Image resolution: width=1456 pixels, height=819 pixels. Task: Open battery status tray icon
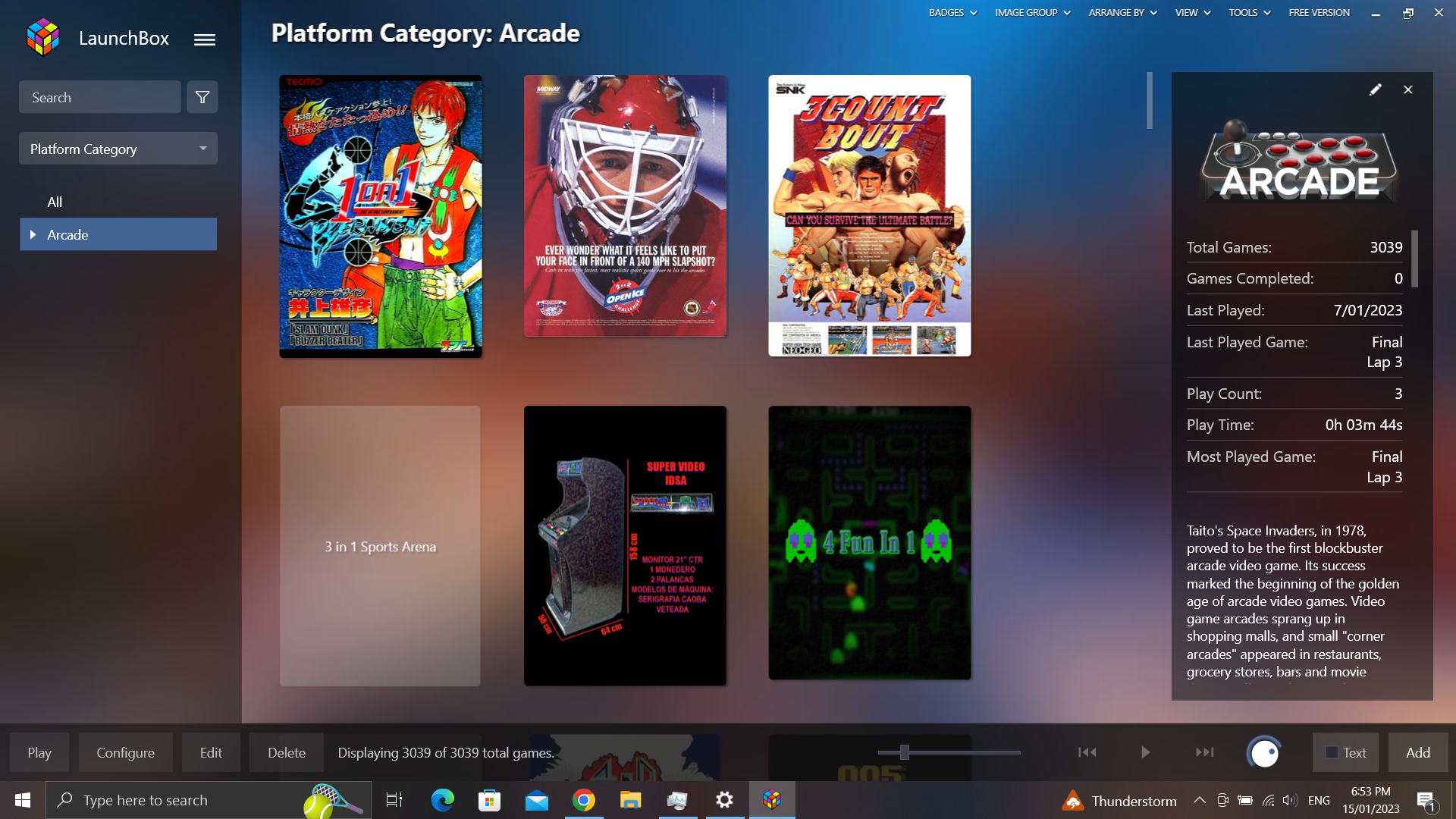pos(1245,800)
